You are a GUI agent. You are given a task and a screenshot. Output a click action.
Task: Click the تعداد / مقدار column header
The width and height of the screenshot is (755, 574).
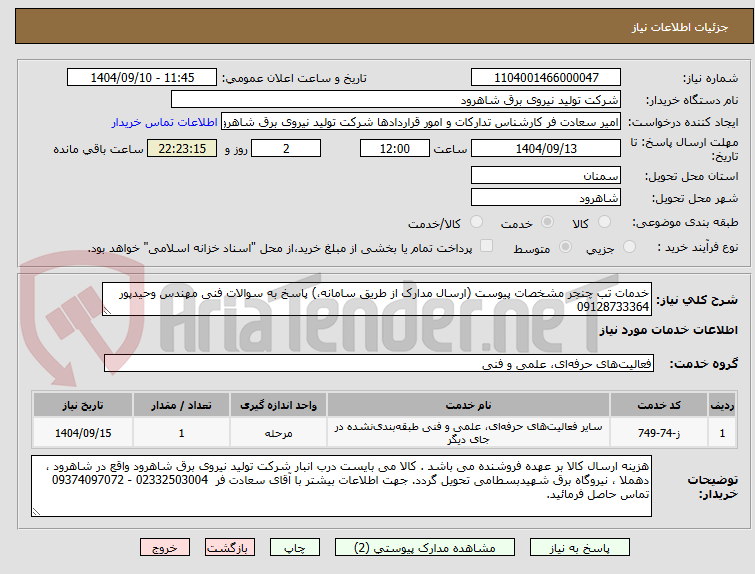pos(182,405)
